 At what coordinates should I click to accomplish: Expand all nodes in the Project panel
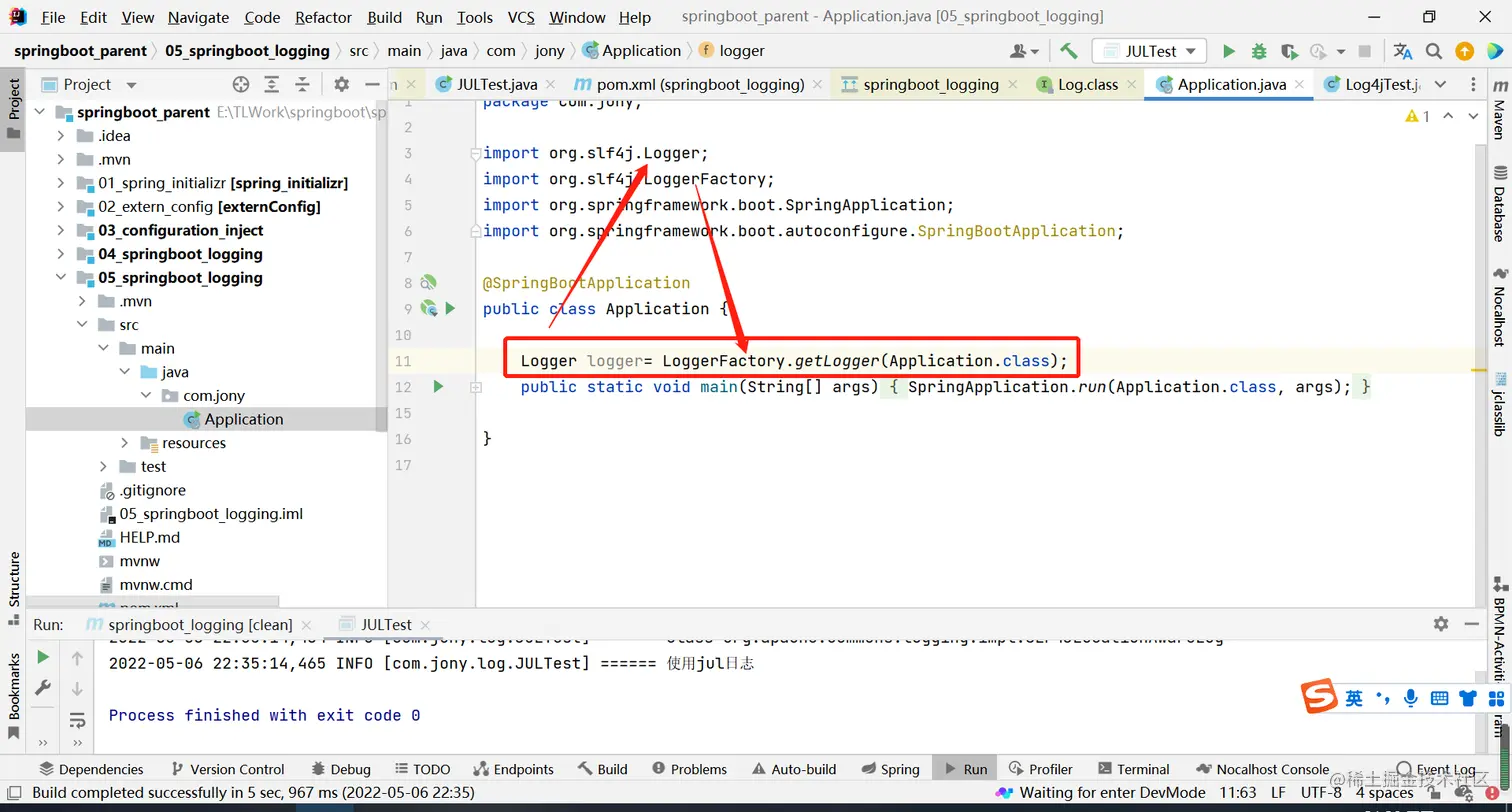pyautogui.click(x=273, y=85)
